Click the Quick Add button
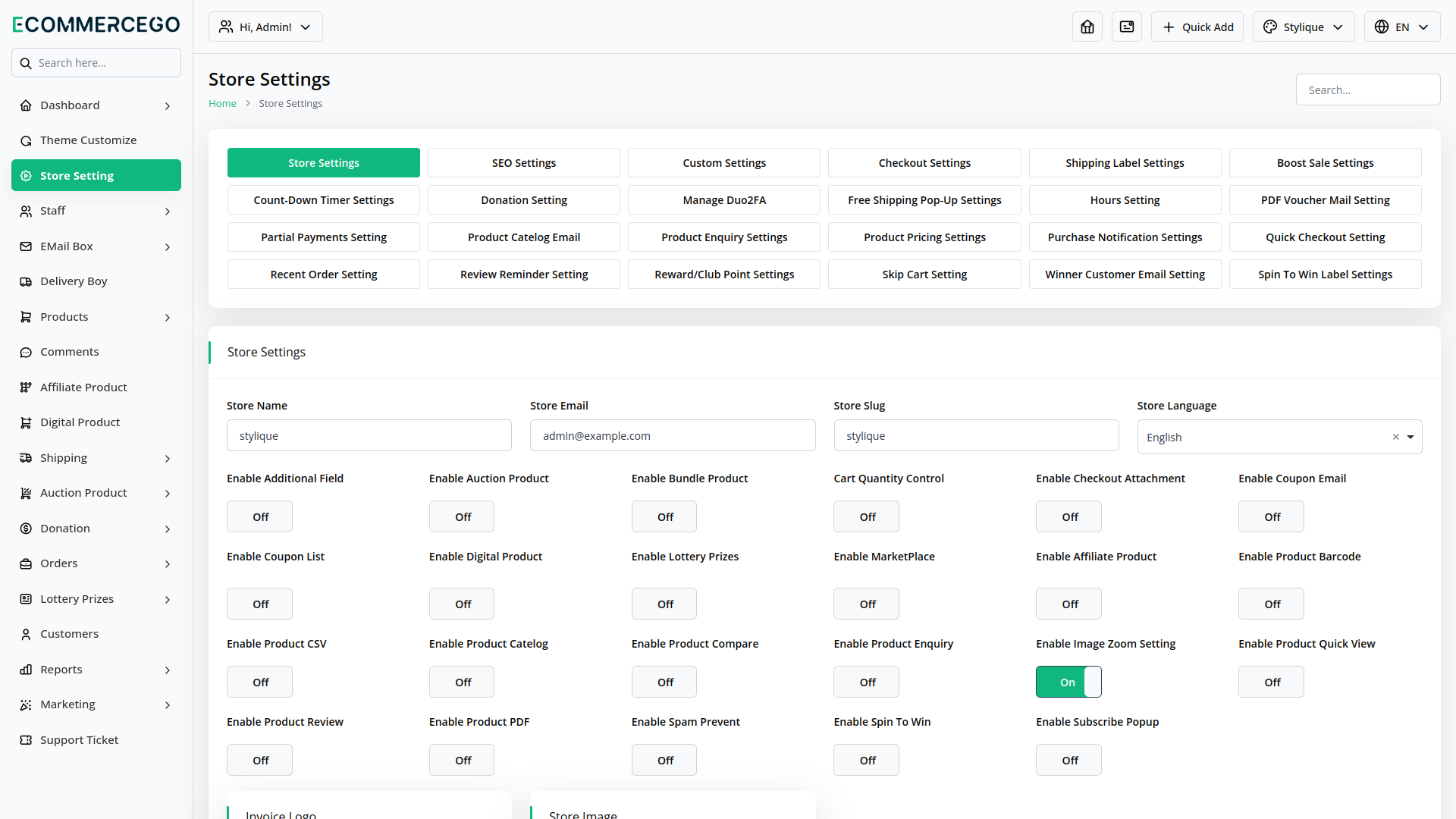The image size is (1456, 819). [x=1197, y=27]
